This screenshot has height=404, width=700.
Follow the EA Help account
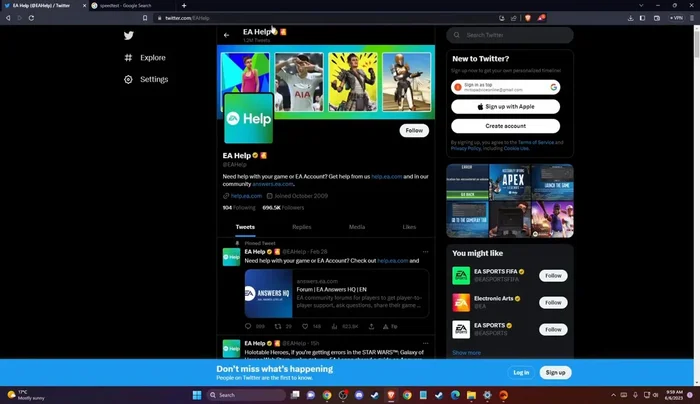tap(414, 130)
